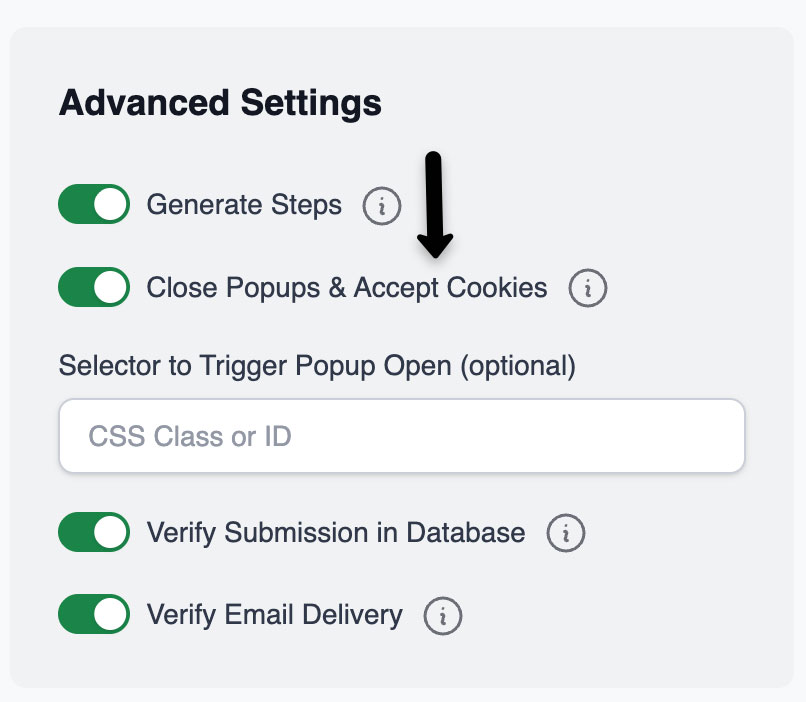806x702 pixels.
Task: Click white knob of Generate Steps switch
Action: 112,205
